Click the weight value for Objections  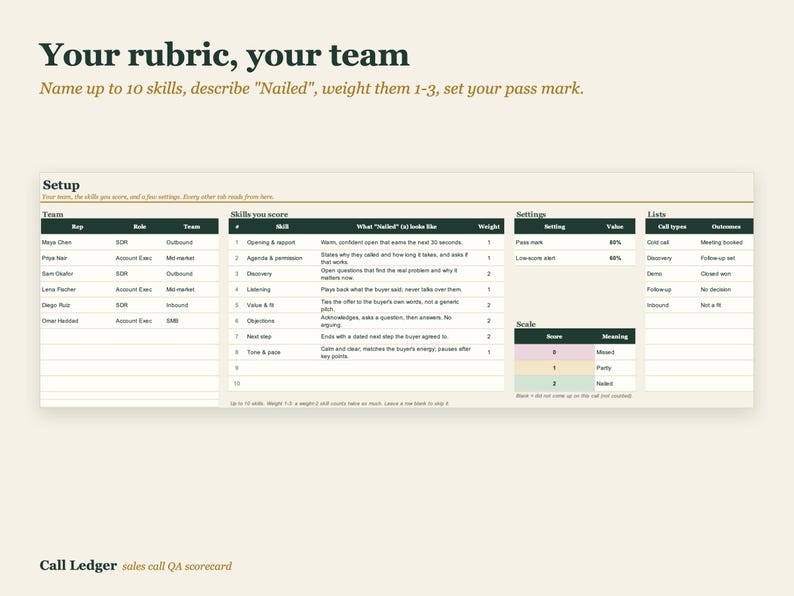coord(489,321)
